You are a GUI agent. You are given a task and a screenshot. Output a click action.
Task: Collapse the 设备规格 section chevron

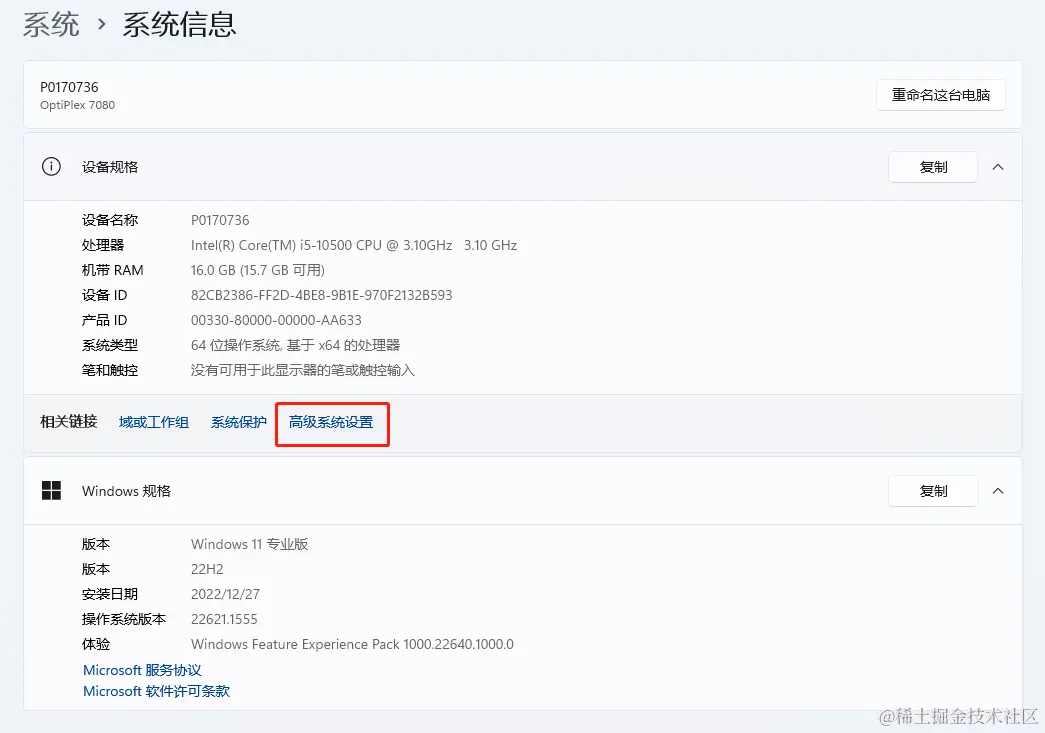click(998, 167)
